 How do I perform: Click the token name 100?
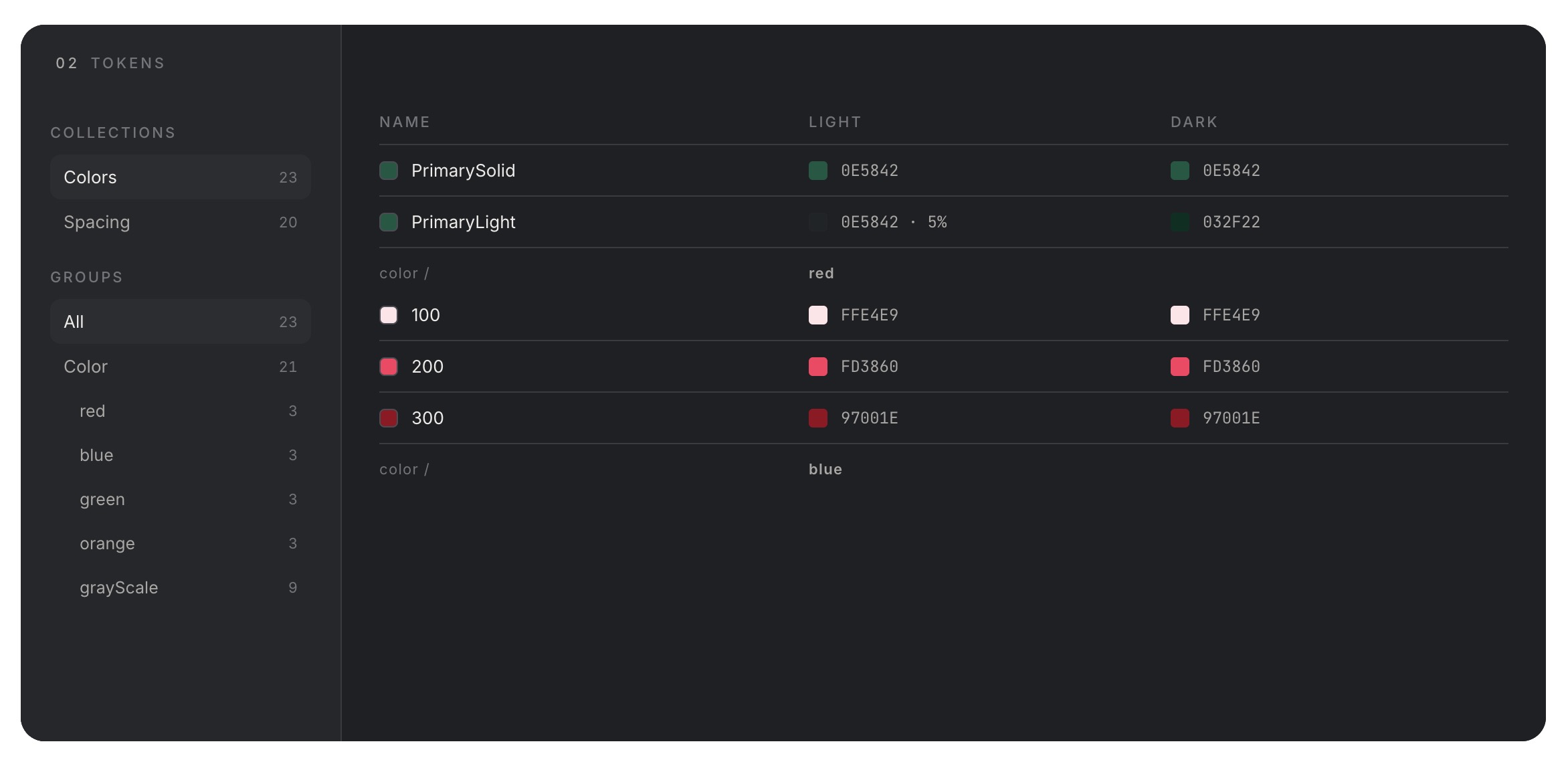[x=425, y=315]
